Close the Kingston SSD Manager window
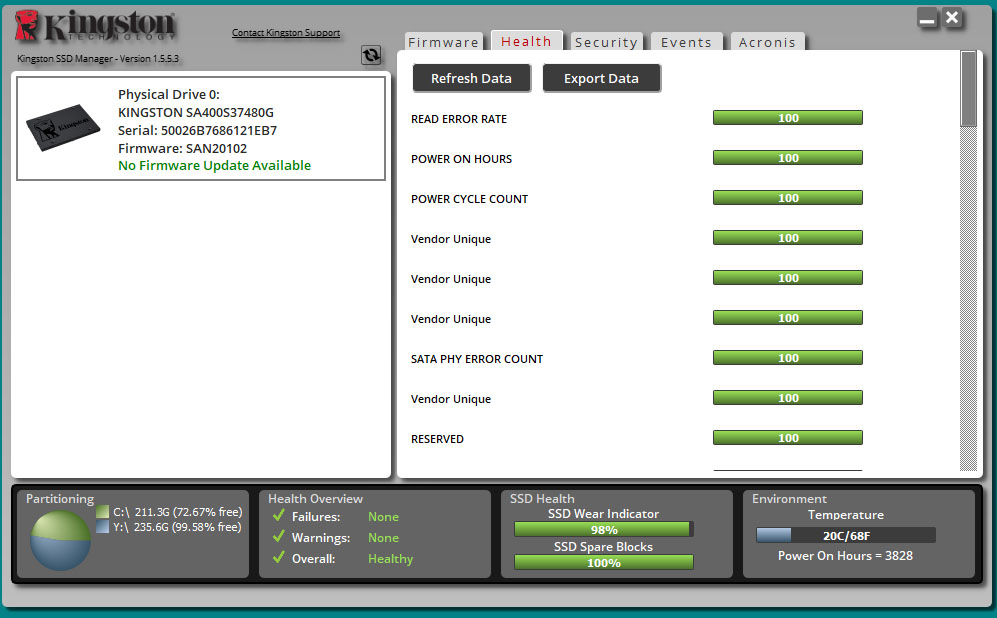Screen dimensions: 997x618 click(952, 18)
